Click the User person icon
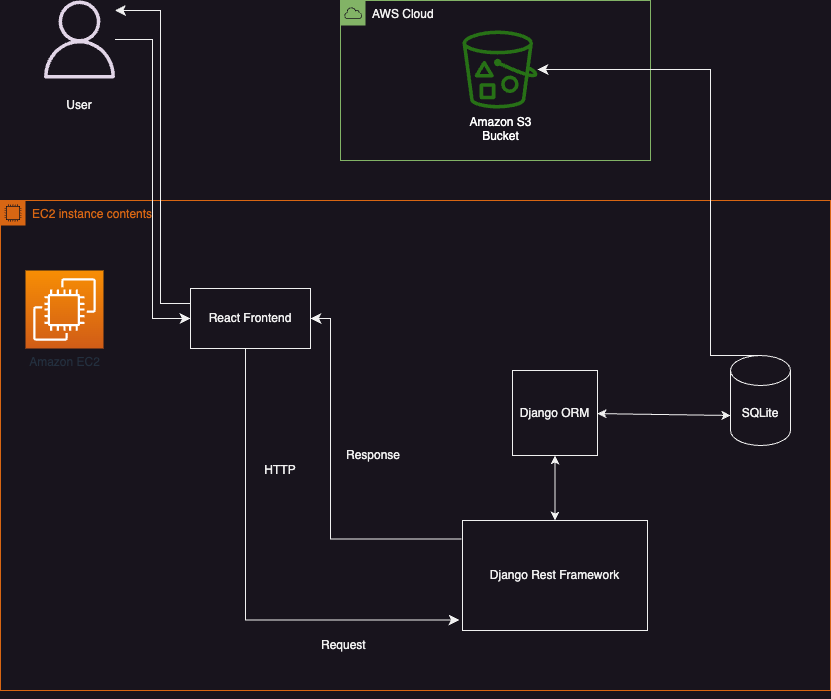Viewport: 831px width, 699px height. (79, 40)
